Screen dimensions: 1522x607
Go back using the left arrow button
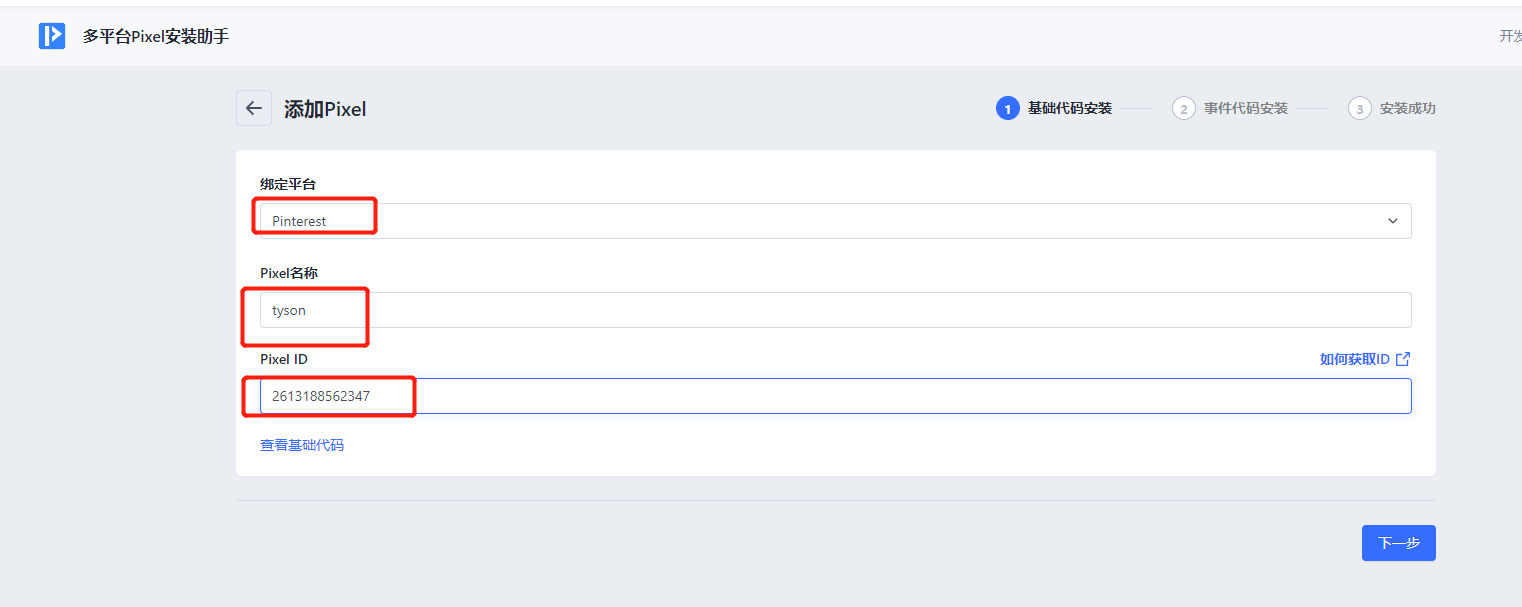pyautogui.click(x=254, y=108)
